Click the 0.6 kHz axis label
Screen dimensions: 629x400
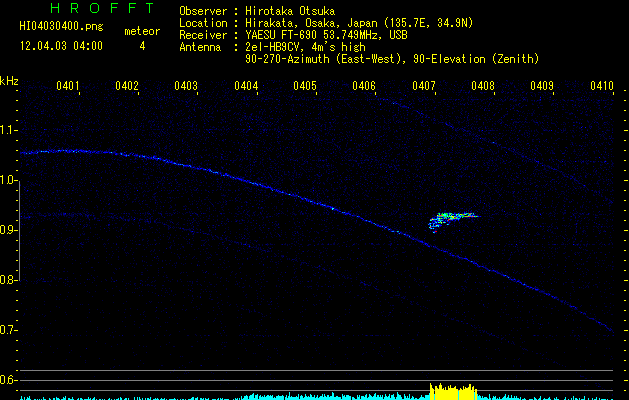[8, 380]
